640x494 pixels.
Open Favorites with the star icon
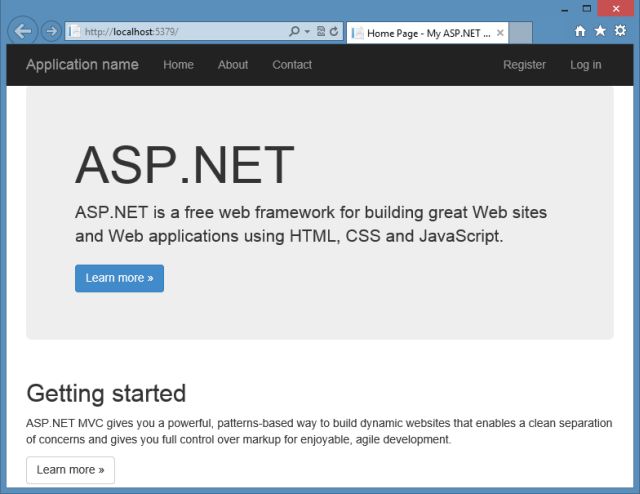[x=600, y=31]
